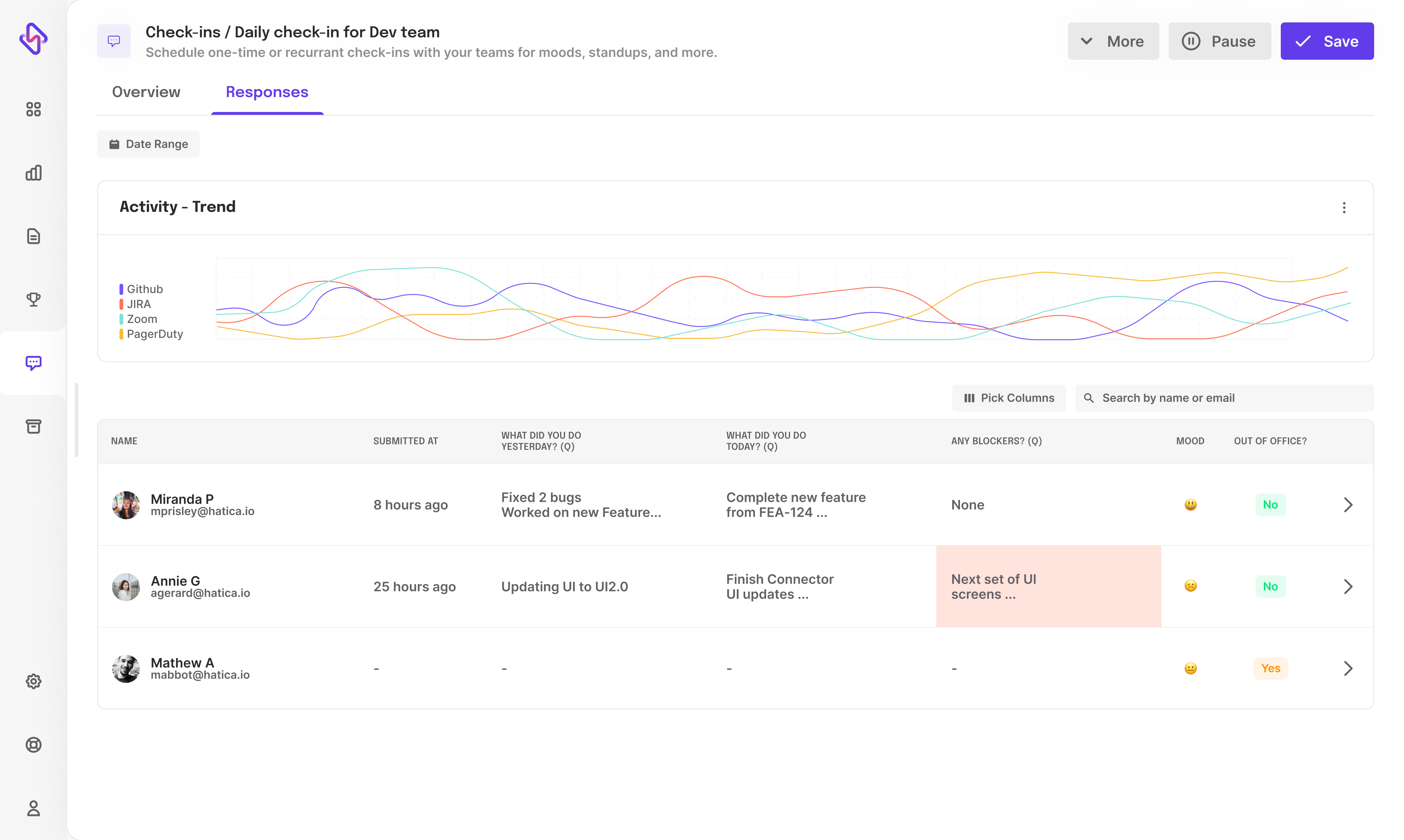Select the metrics bar-chart icon in sidebar
The width and height of the screenshot is (1404, 840).
pos(33,173)
